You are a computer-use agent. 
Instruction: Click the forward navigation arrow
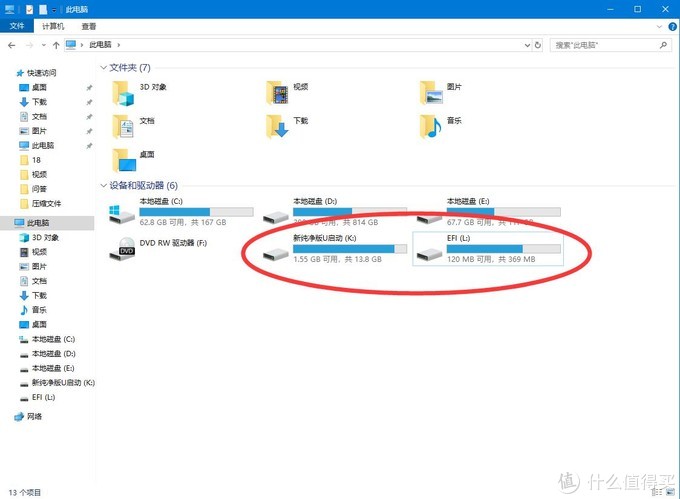tap(29, 45)
